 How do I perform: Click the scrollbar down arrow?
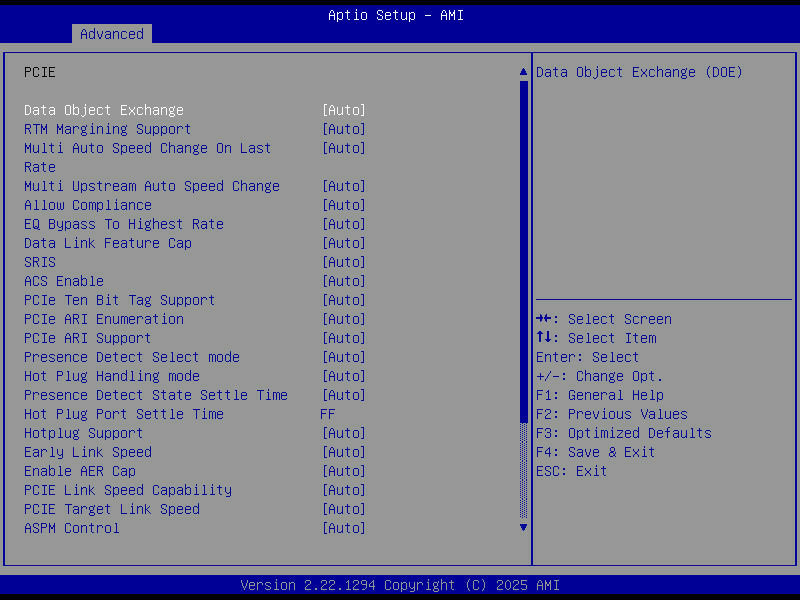pos(522,527)
